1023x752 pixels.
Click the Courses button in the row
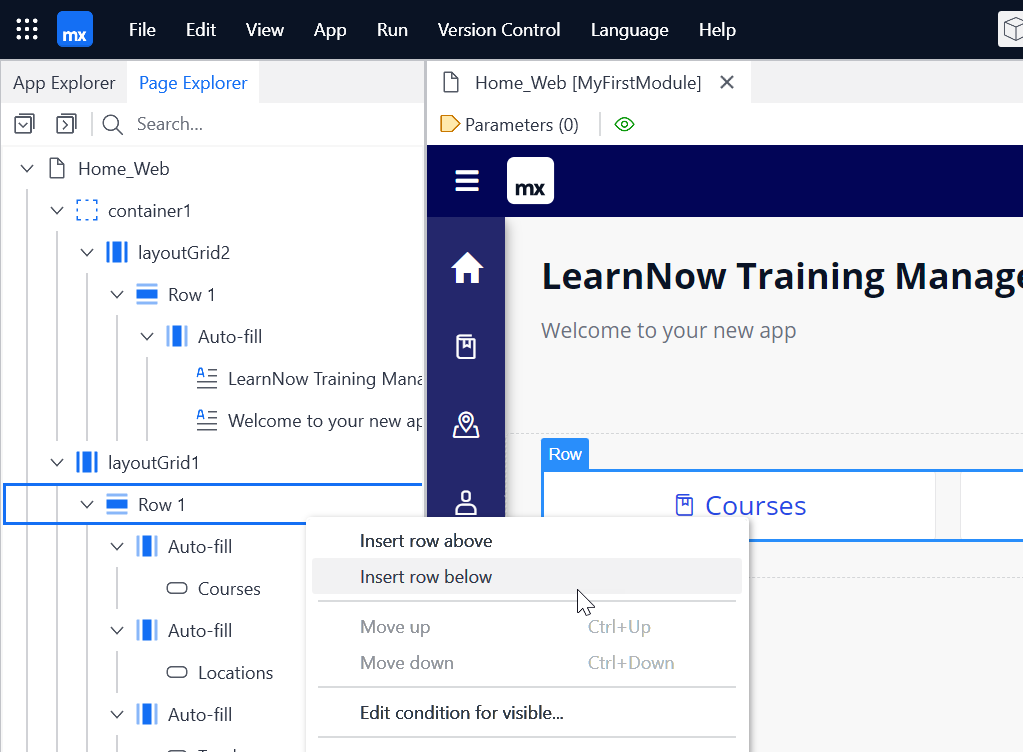coord(741,505)
